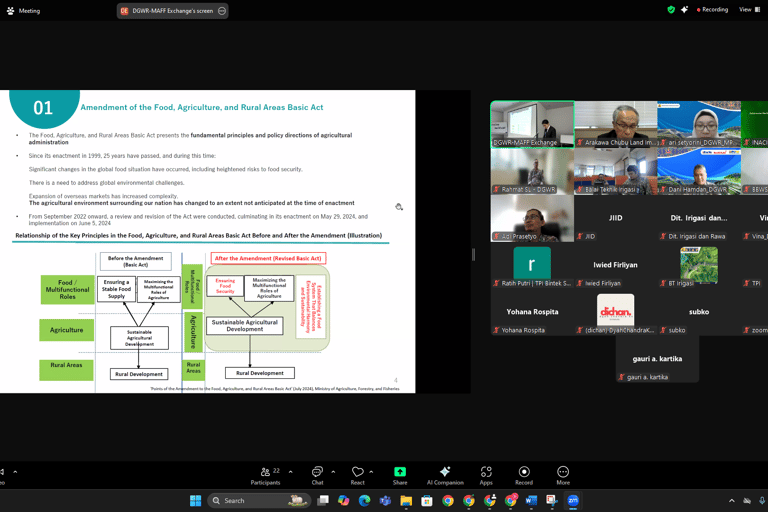Image resolution: width=768 pixels, height=512 pixels.
Task: Open File Explorer from the taskbar
Action: click(406, 500)
